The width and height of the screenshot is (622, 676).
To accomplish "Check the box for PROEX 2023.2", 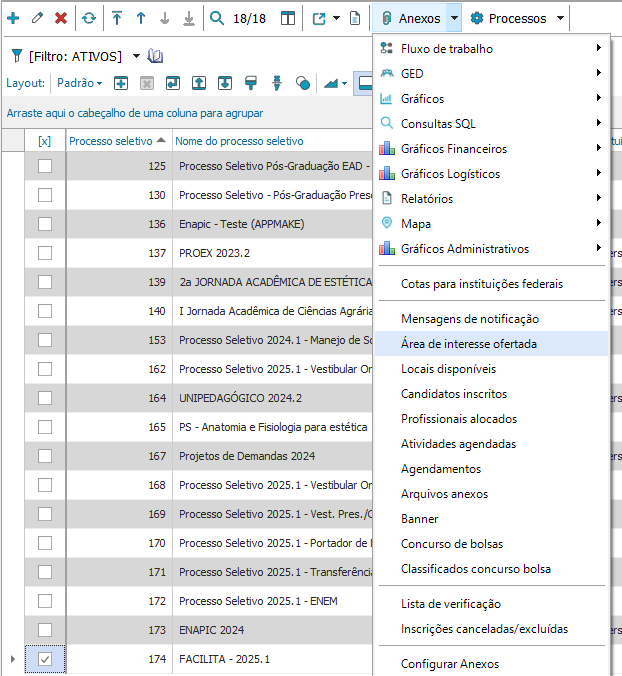I will point(45,253).
